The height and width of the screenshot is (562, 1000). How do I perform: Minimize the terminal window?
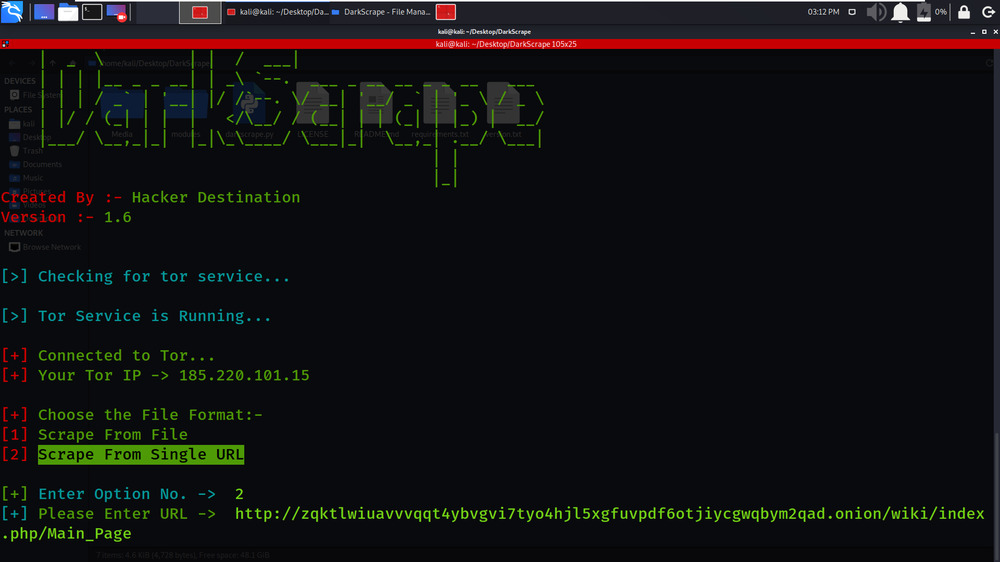[973, 32]
